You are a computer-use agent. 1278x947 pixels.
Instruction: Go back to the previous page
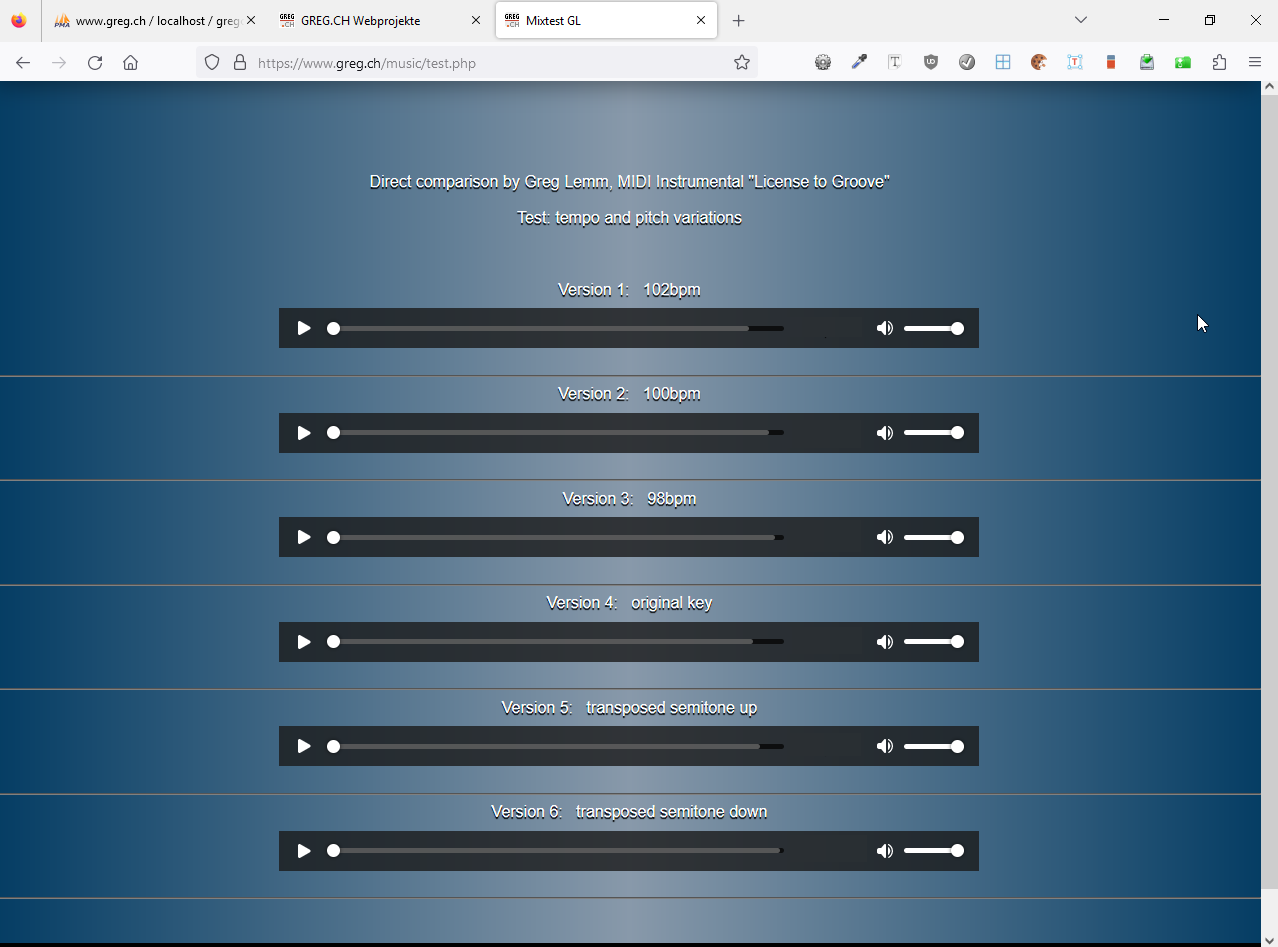click(23, 62)
